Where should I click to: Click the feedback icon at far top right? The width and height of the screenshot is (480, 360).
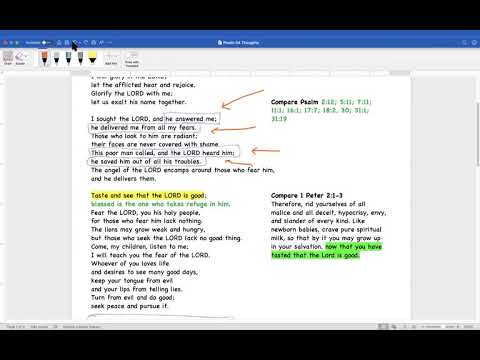[474, 43]
